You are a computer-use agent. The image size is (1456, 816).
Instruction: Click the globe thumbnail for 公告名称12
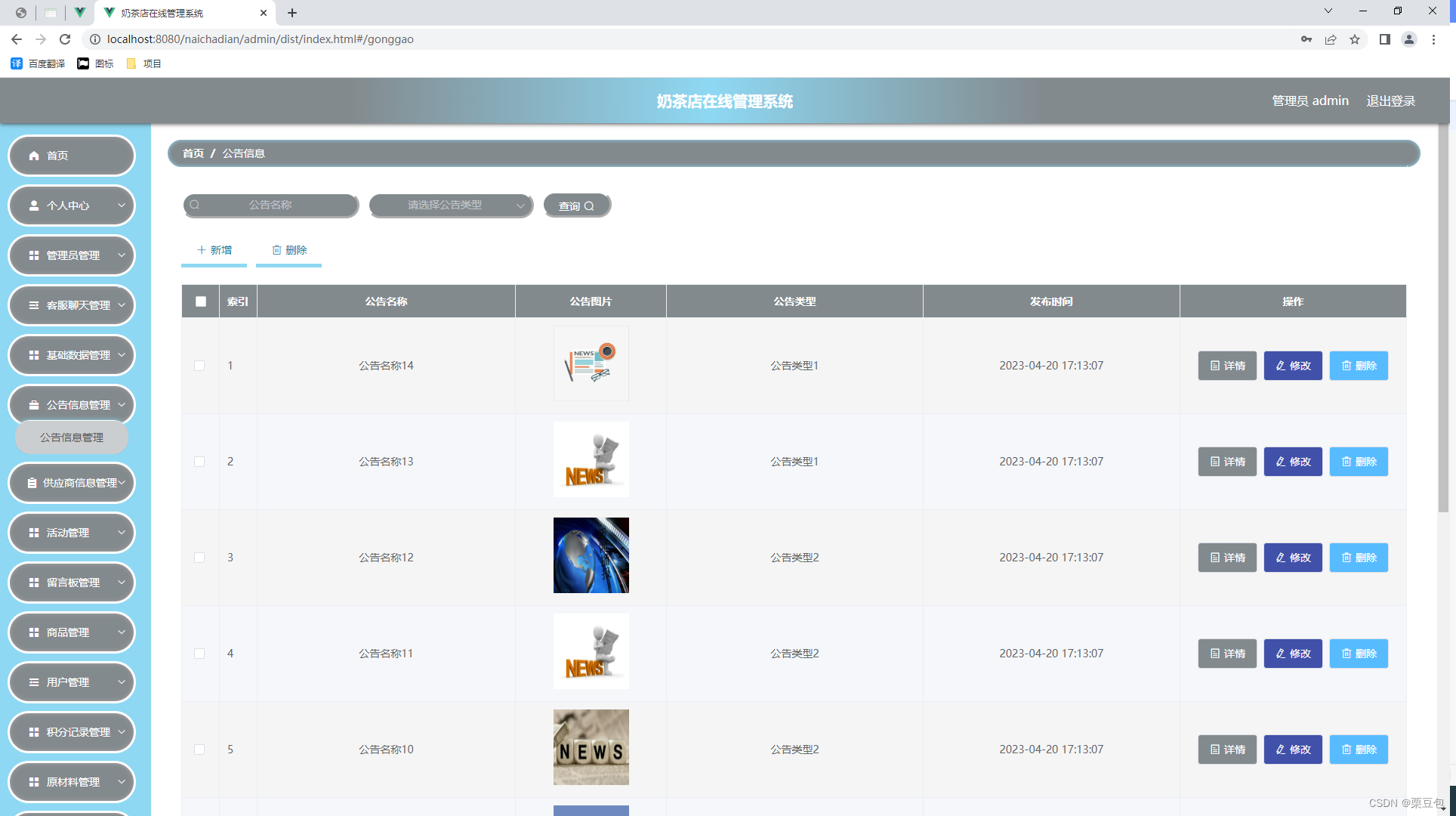(591, 555)
